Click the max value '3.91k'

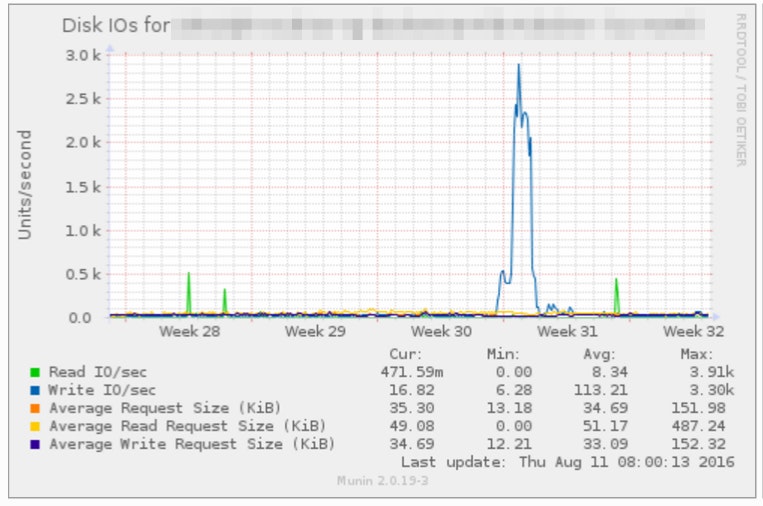pos(712,372)
